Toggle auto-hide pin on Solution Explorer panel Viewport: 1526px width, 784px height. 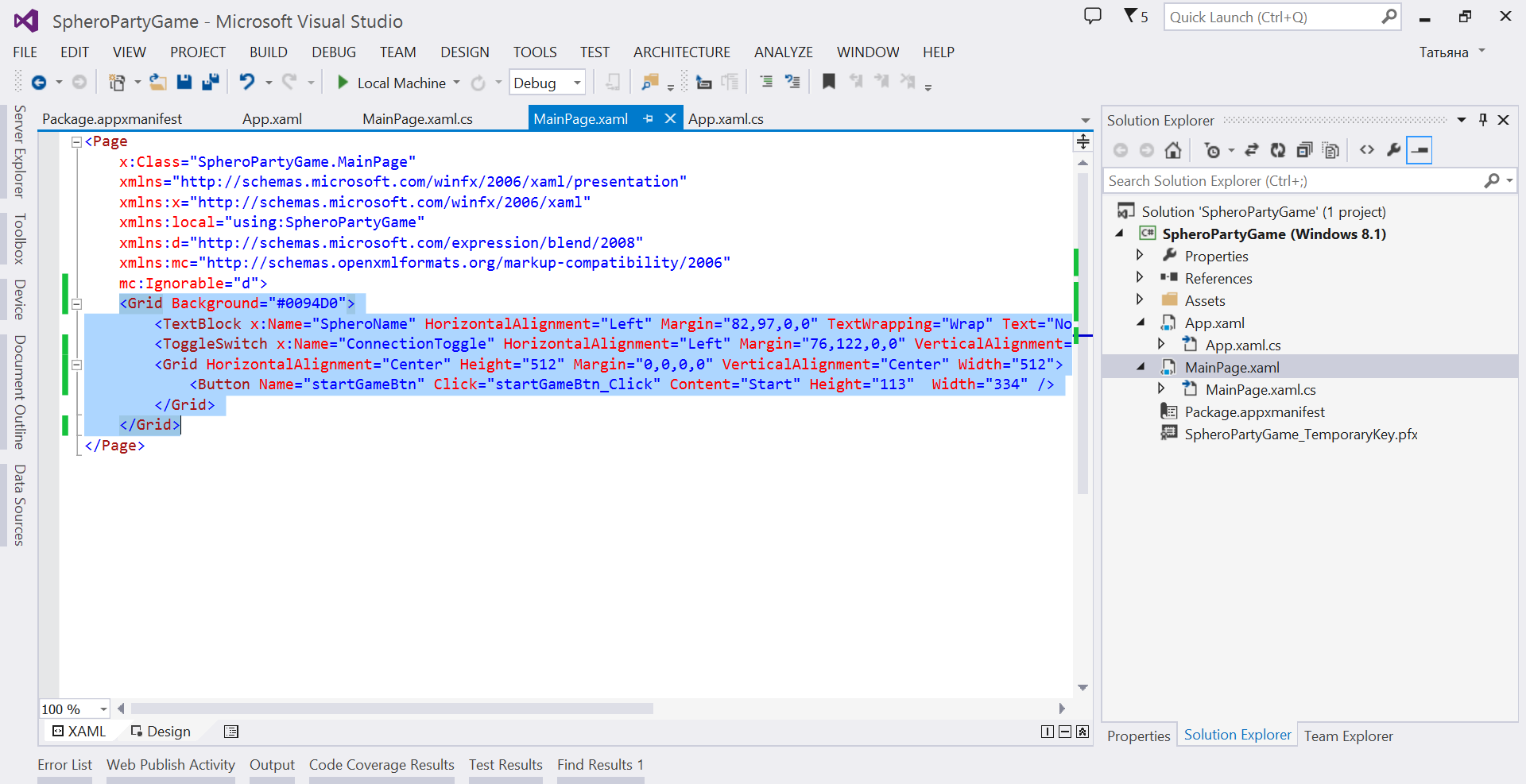[x=1482, y=120]
